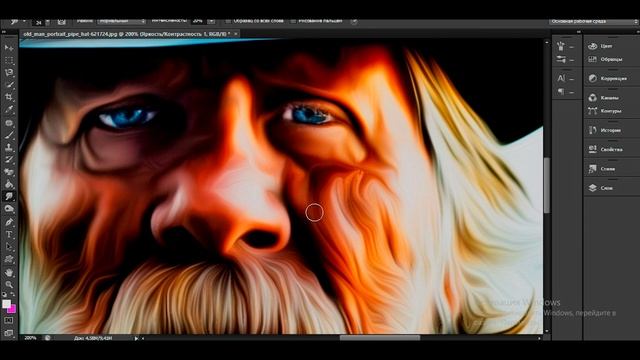Viewport: 640px width, 360px height.
Task: Select the Lasso tool
Action: [x=9, y=73]
